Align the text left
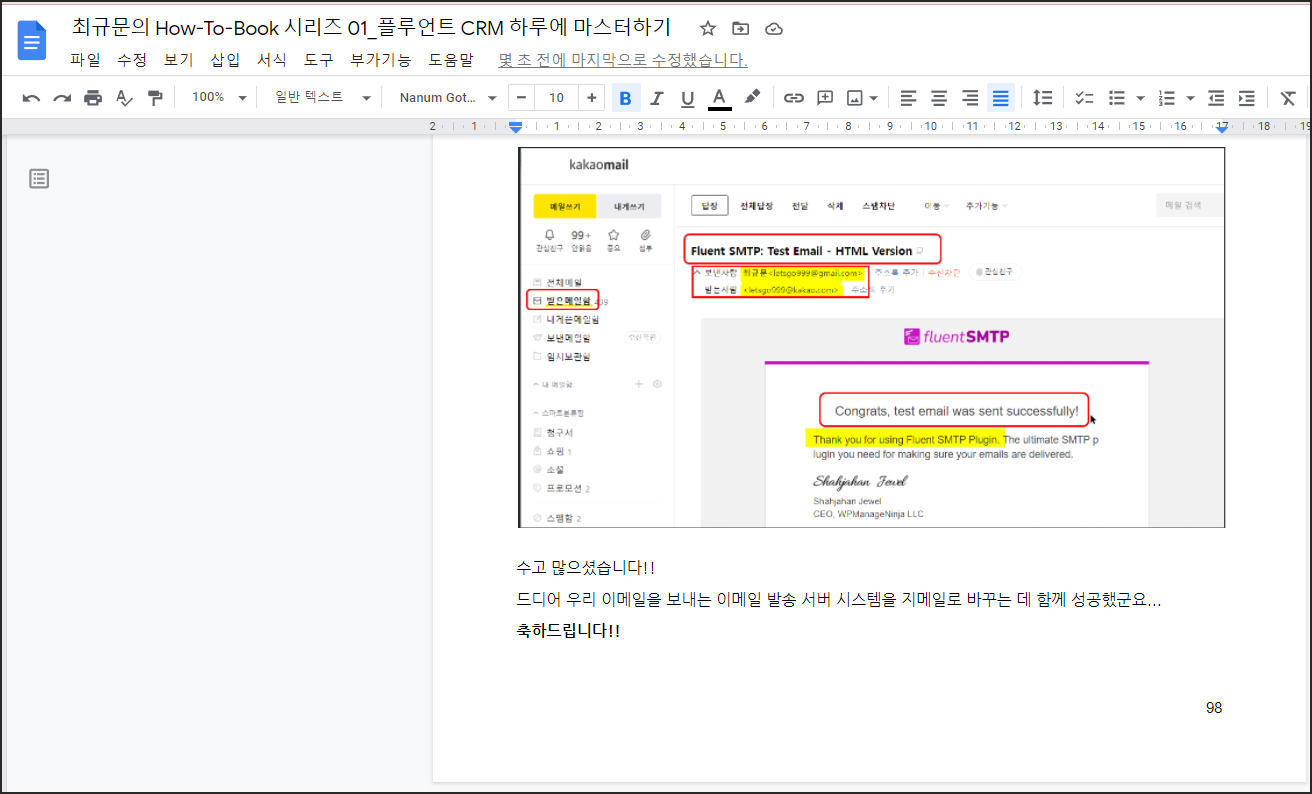 pyautogui.click(x=908, y=98)
